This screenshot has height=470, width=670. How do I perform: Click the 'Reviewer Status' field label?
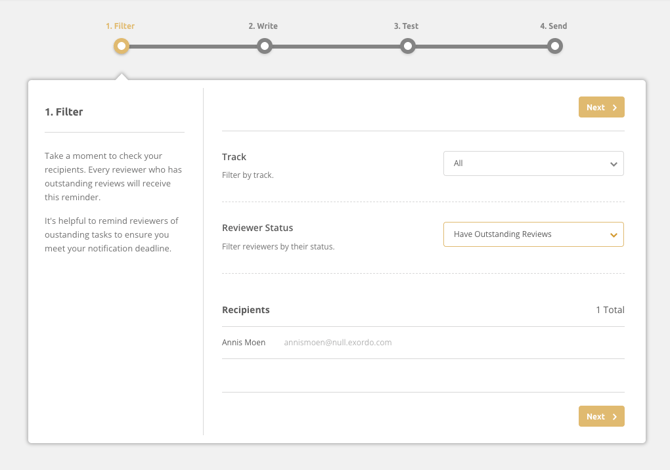pos(257,228)
